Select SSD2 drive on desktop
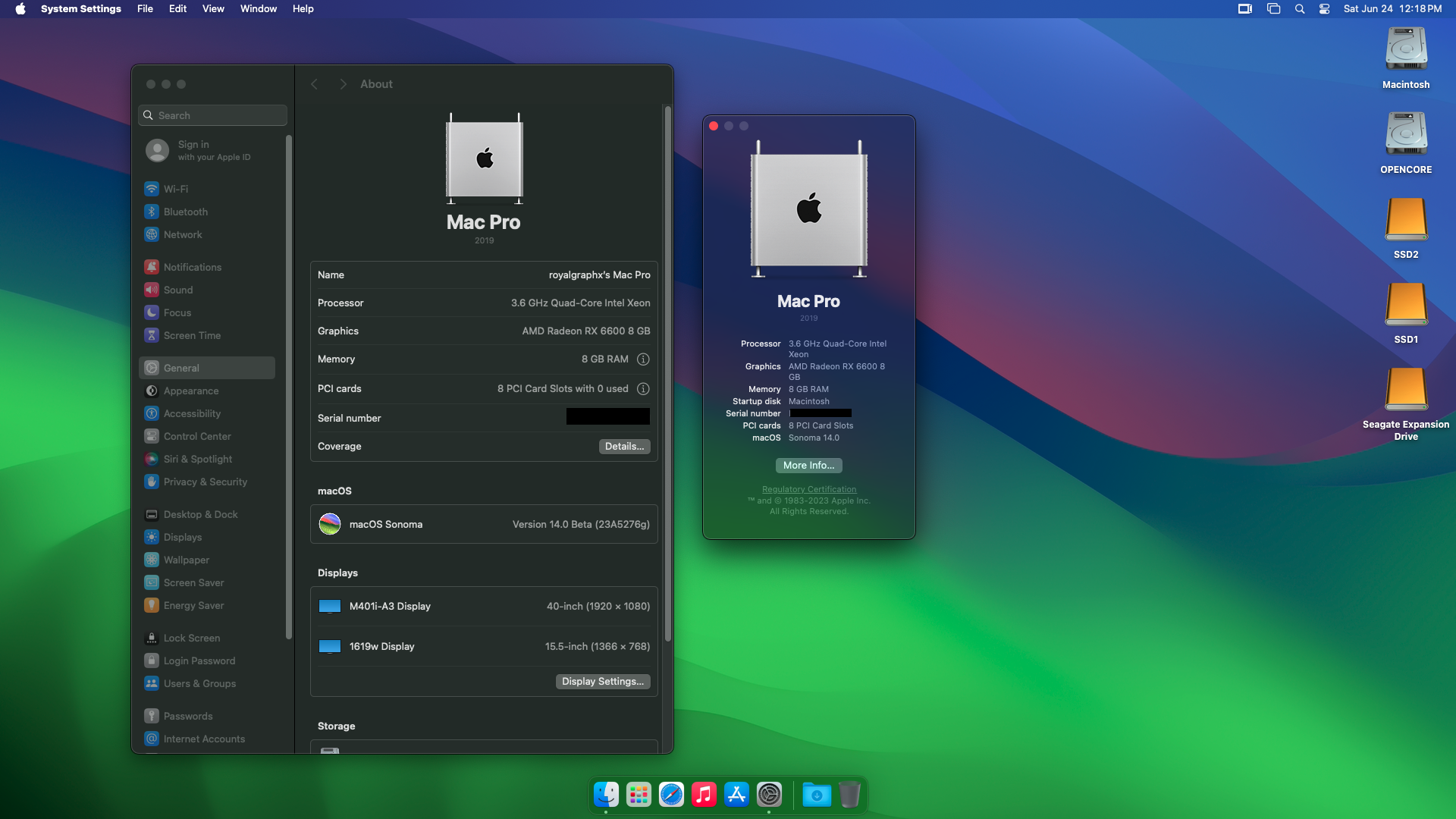Viewport: 1456px width, 819px height. [x=1406, y=228]
